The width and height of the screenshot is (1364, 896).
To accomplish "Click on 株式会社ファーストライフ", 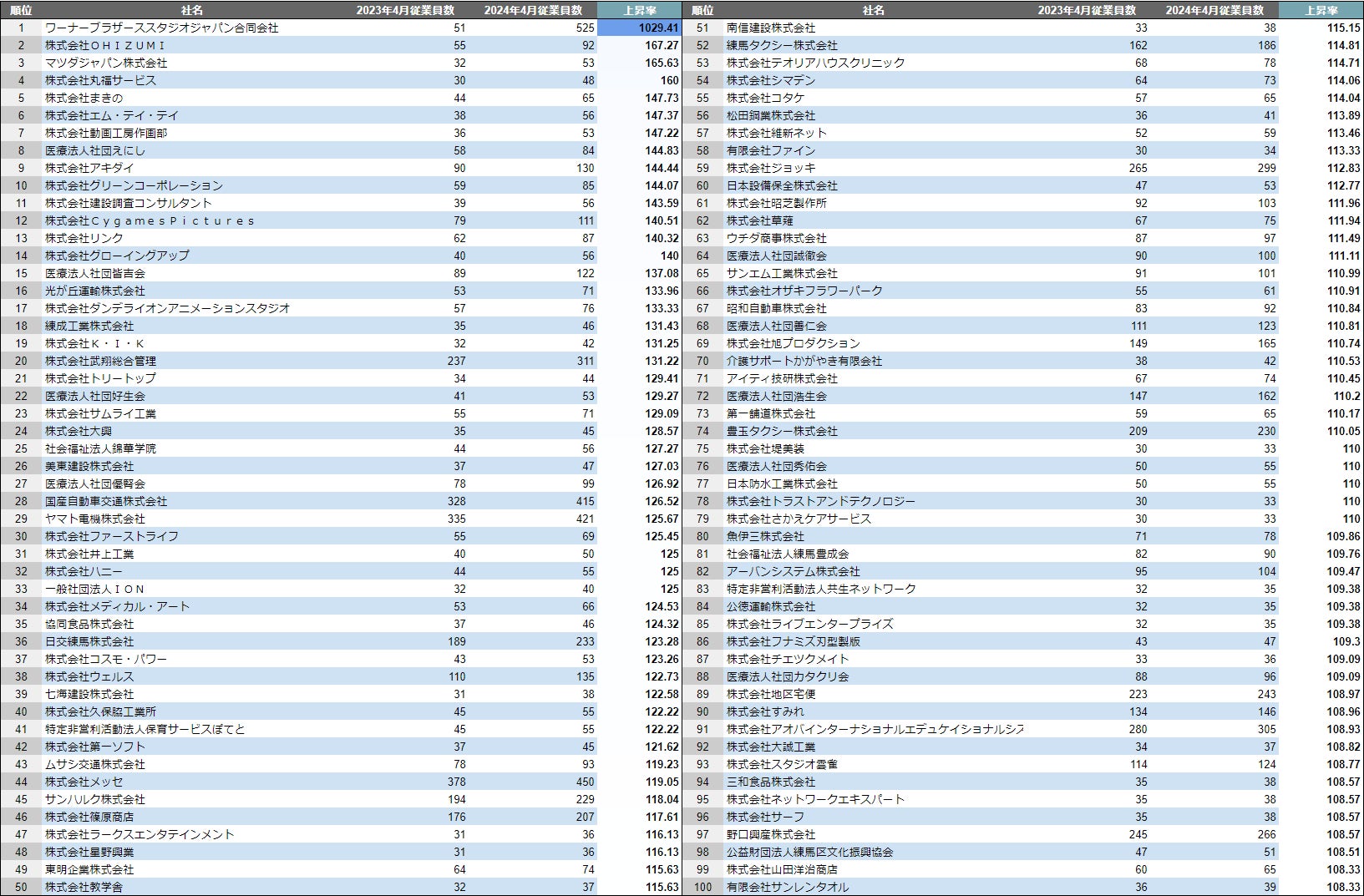I will pos(112,536).
